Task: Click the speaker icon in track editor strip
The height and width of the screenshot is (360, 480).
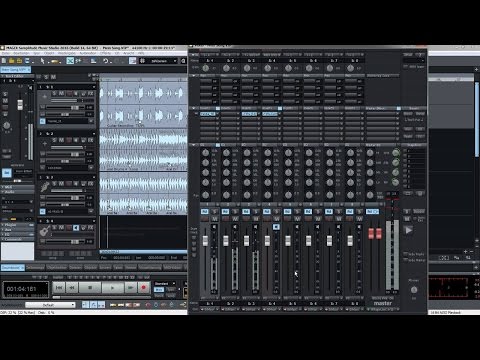Action: coord(30,88)
